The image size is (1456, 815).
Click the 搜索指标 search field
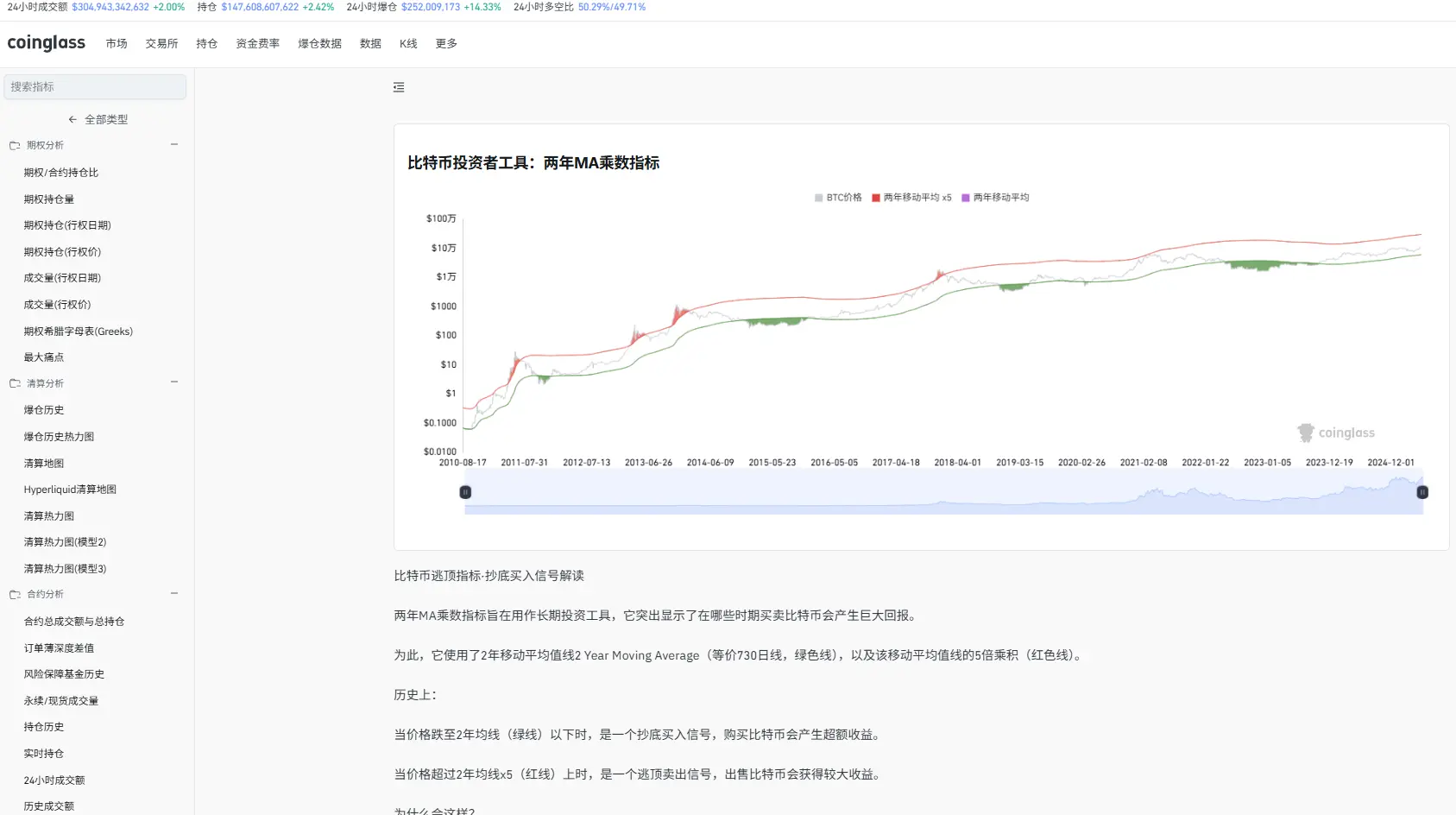coord(95,86)
